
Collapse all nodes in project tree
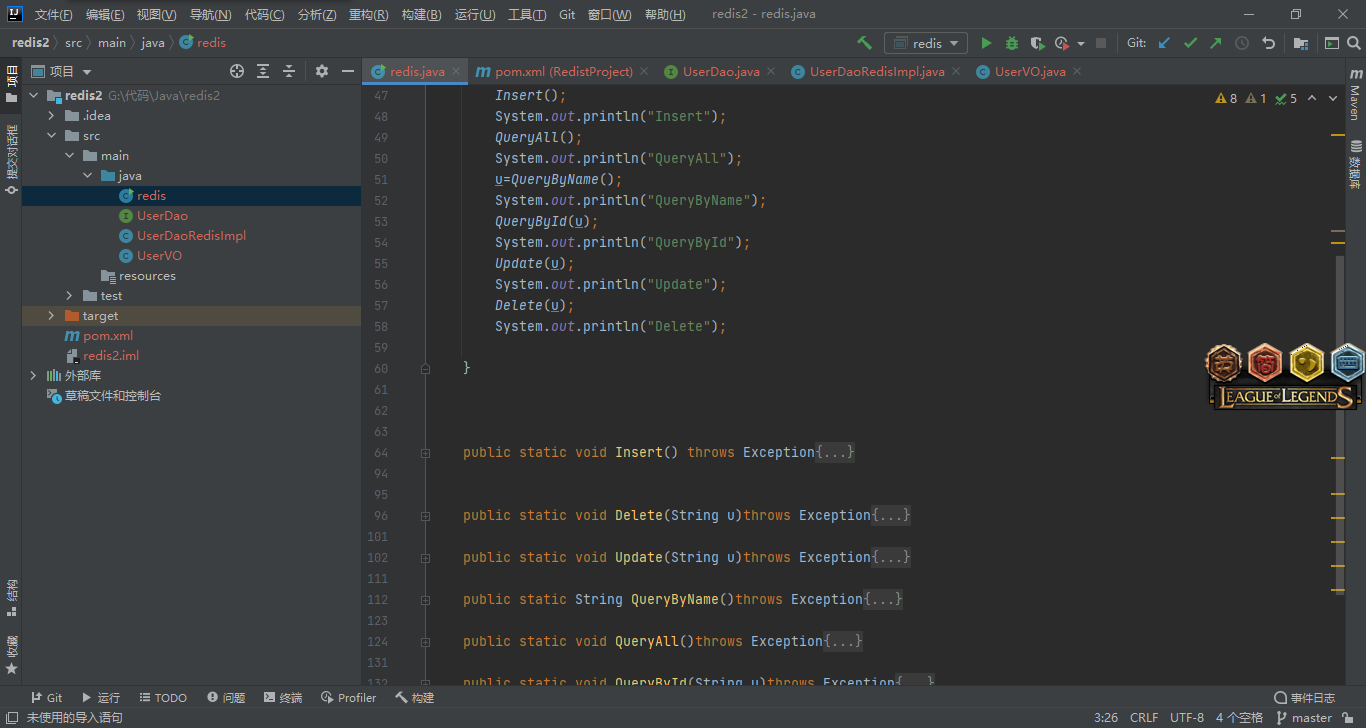[289, 71]
